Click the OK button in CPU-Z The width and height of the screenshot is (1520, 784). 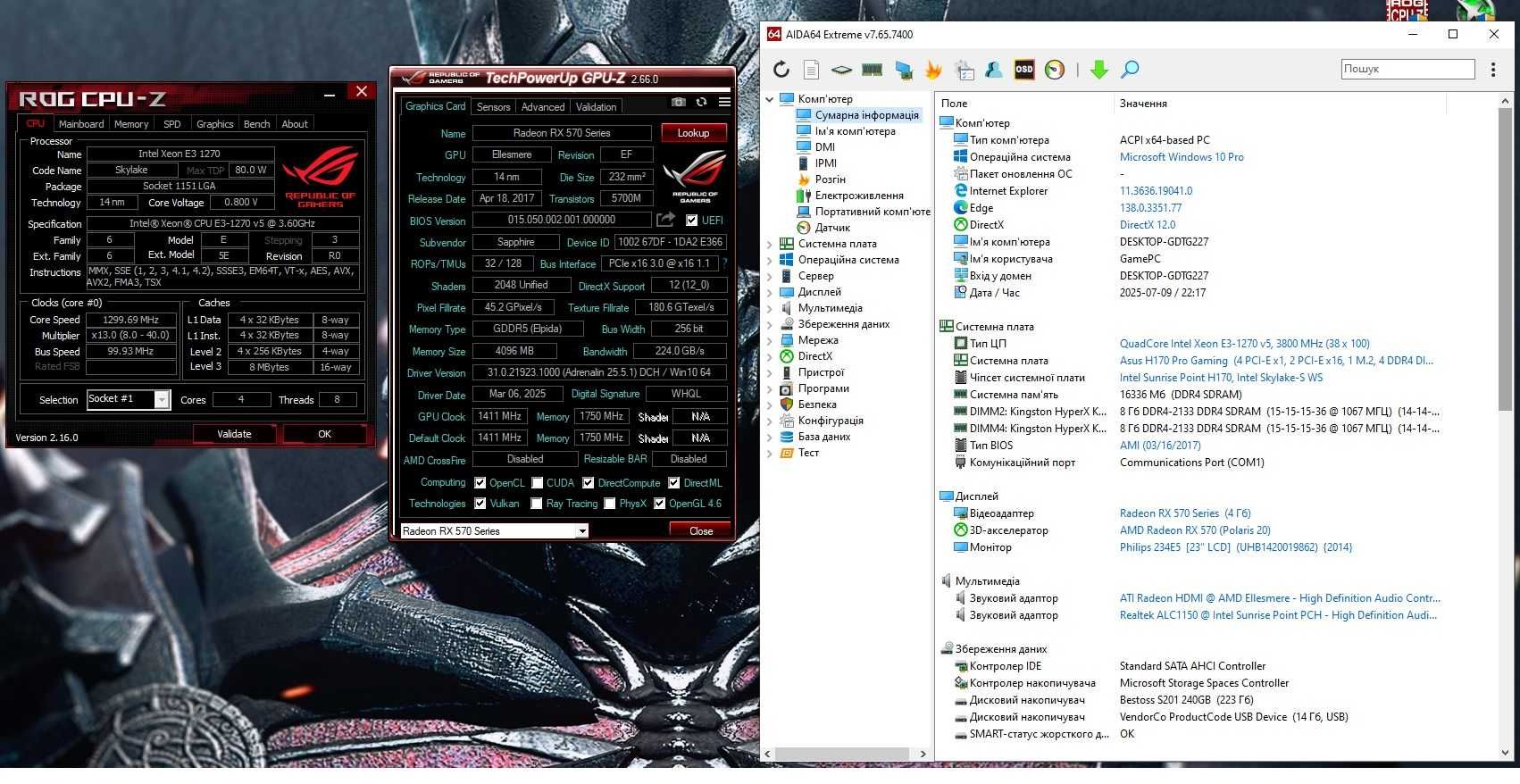point(324,434)
